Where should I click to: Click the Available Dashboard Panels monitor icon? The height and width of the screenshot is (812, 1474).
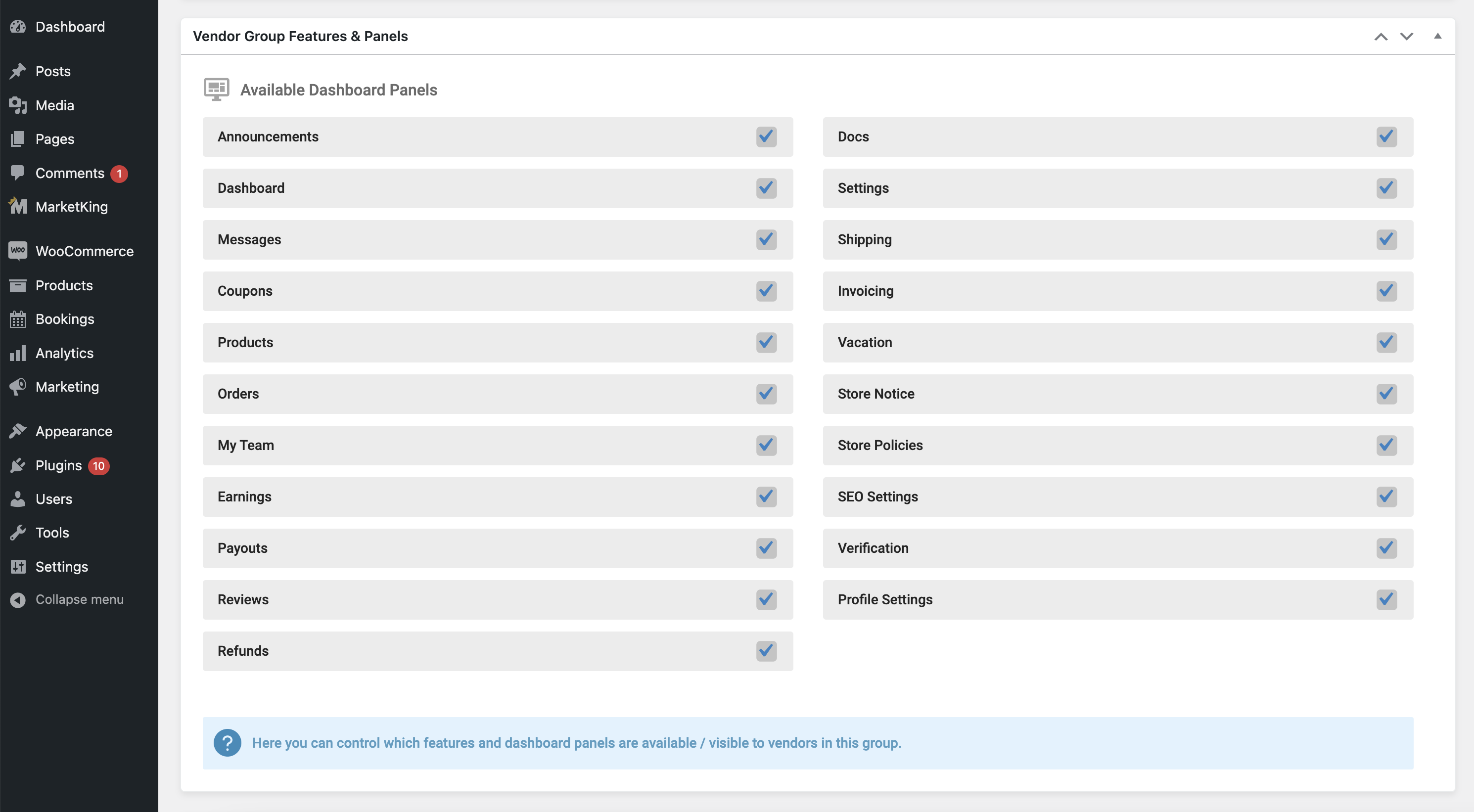point(216,90)
